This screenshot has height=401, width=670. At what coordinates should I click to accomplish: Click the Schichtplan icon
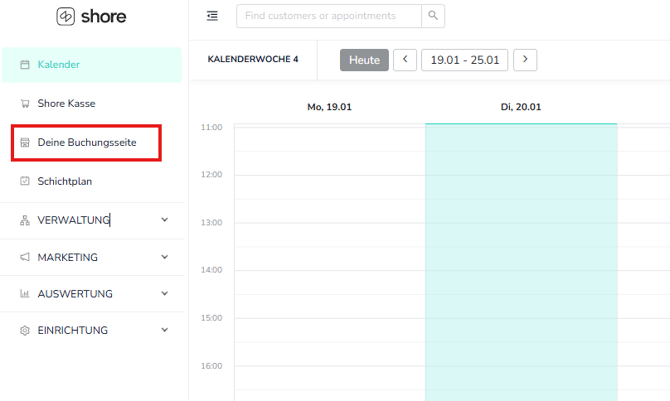point(25,182)
